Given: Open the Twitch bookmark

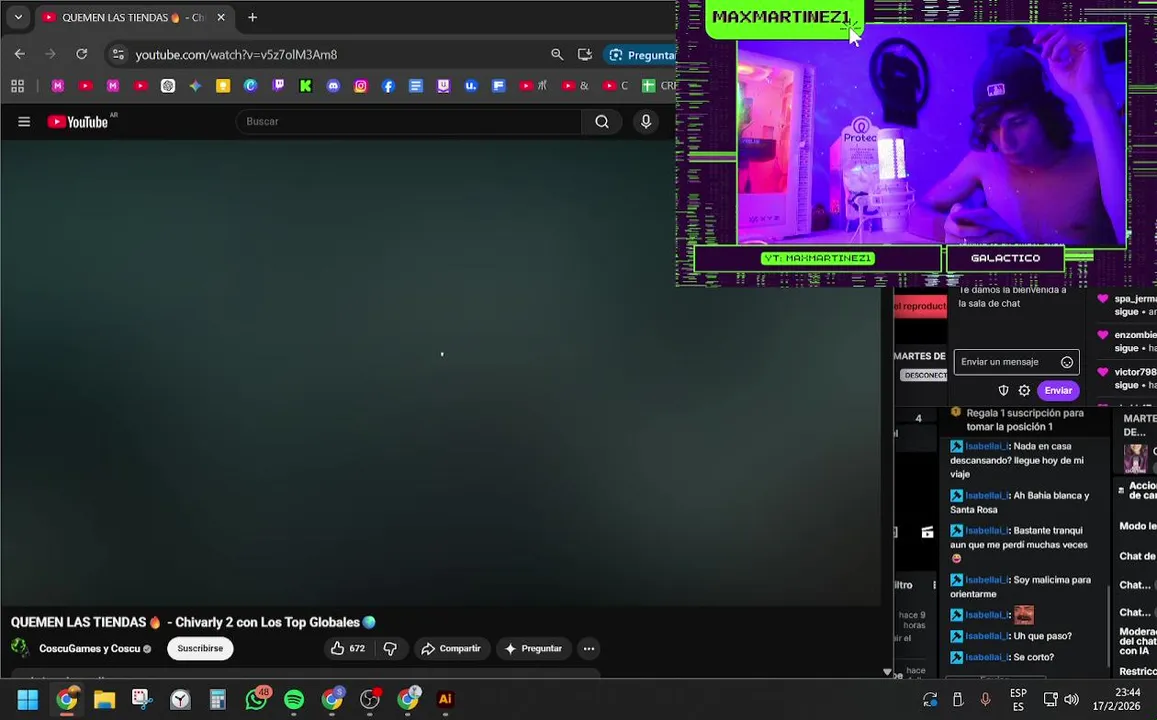Looking at the screenshot, I should point(278,86).
